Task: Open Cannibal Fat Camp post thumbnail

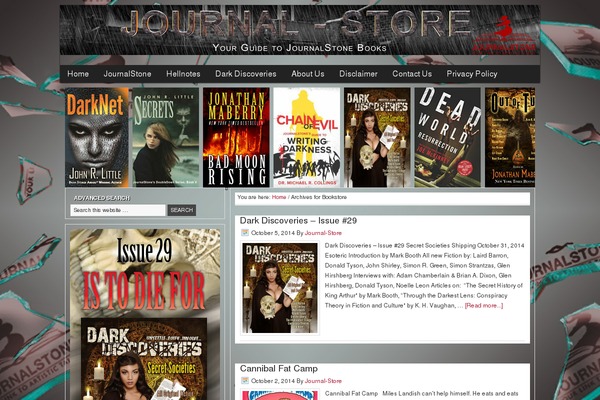Action: coord(280,395)
